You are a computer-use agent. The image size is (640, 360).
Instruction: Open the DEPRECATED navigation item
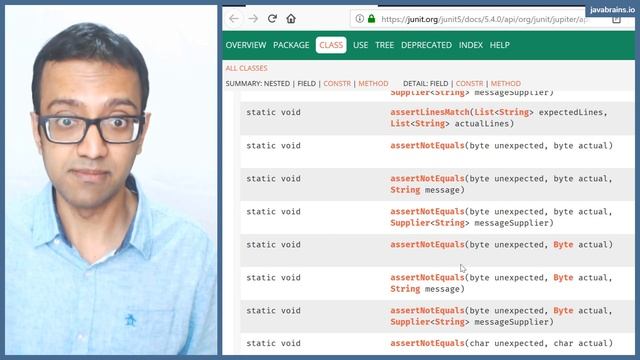coord(426,45)
